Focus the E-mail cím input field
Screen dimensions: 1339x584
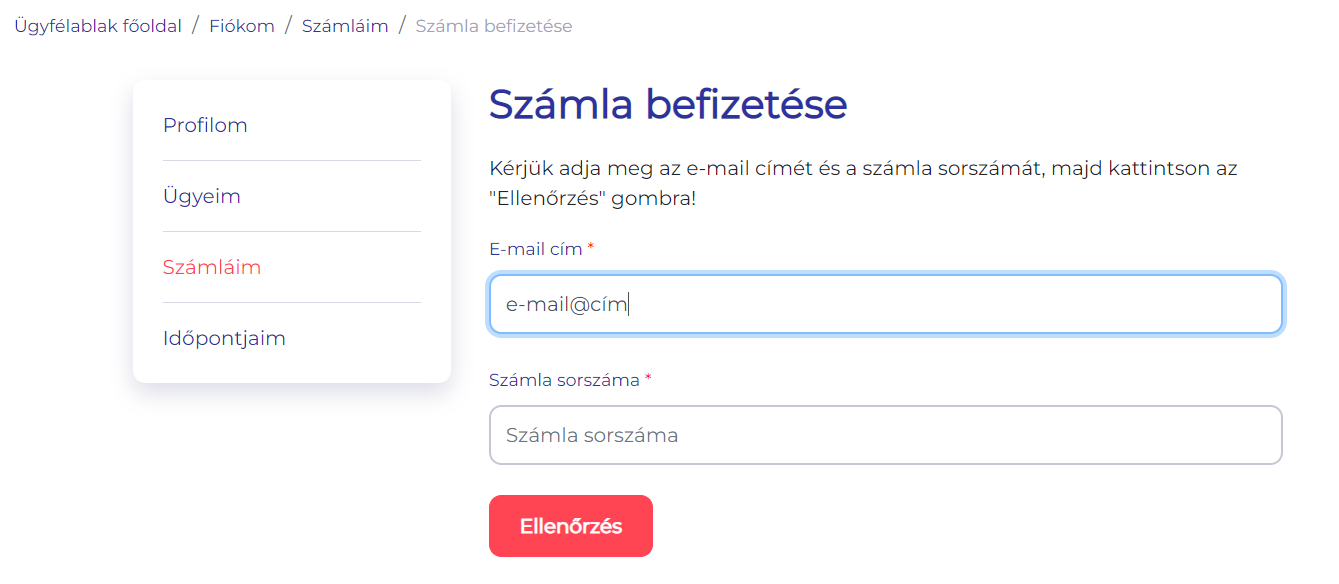coord(885,304)
